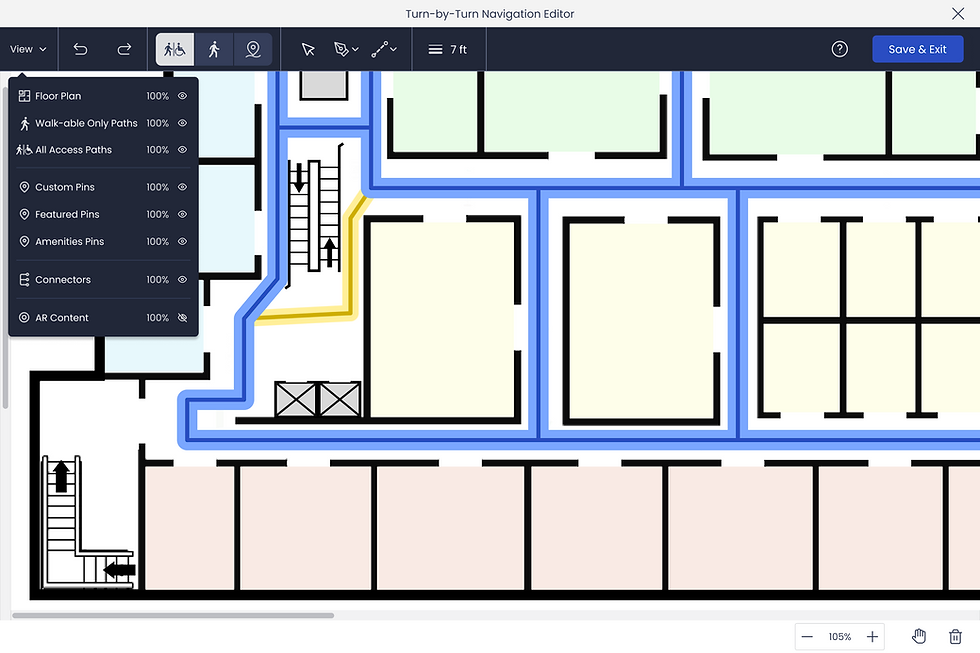Click the Floor Plan layer icon
This screenshot has height=653, width=980.
pyautogui.click(x=24, y=96)
